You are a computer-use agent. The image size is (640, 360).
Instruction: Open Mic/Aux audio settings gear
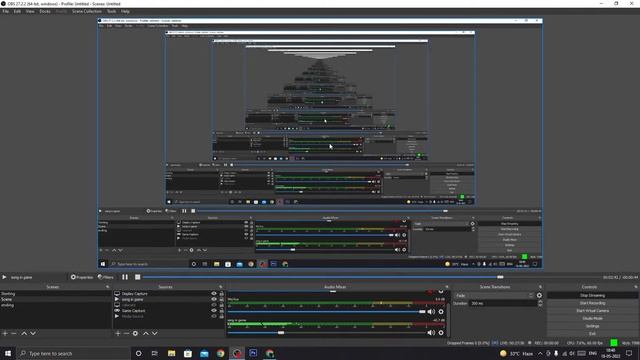(x=441, y=312)
